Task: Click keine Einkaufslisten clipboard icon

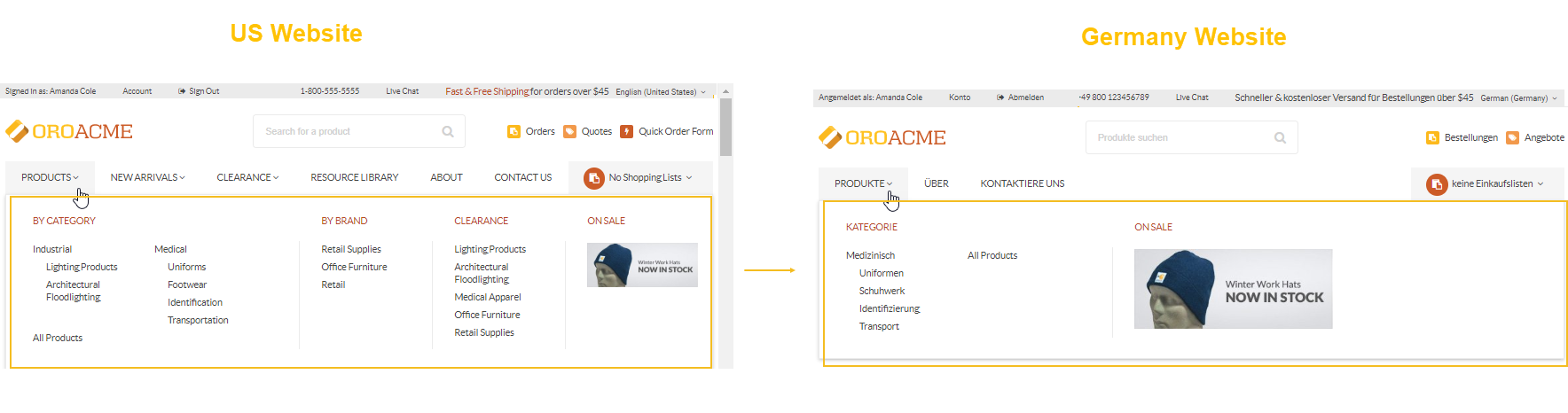Action: (x=1437, y=184)
